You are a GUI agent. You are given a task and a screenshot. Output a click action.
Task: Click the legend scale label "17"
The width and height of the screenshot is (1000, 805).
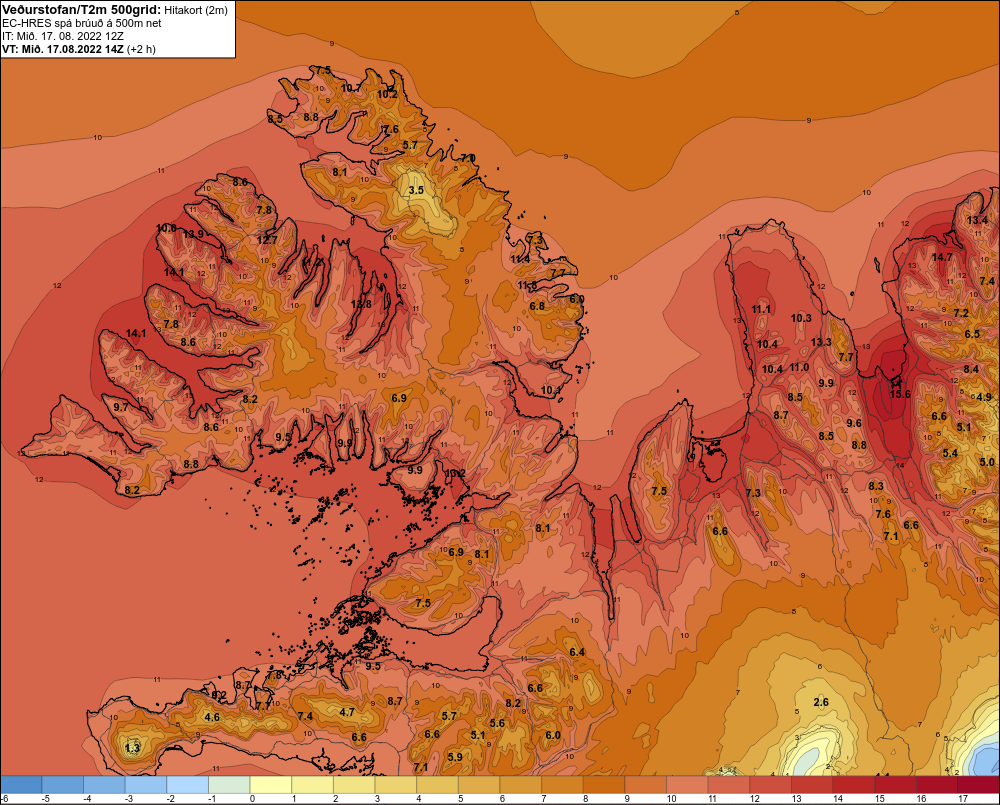(963, 799)
